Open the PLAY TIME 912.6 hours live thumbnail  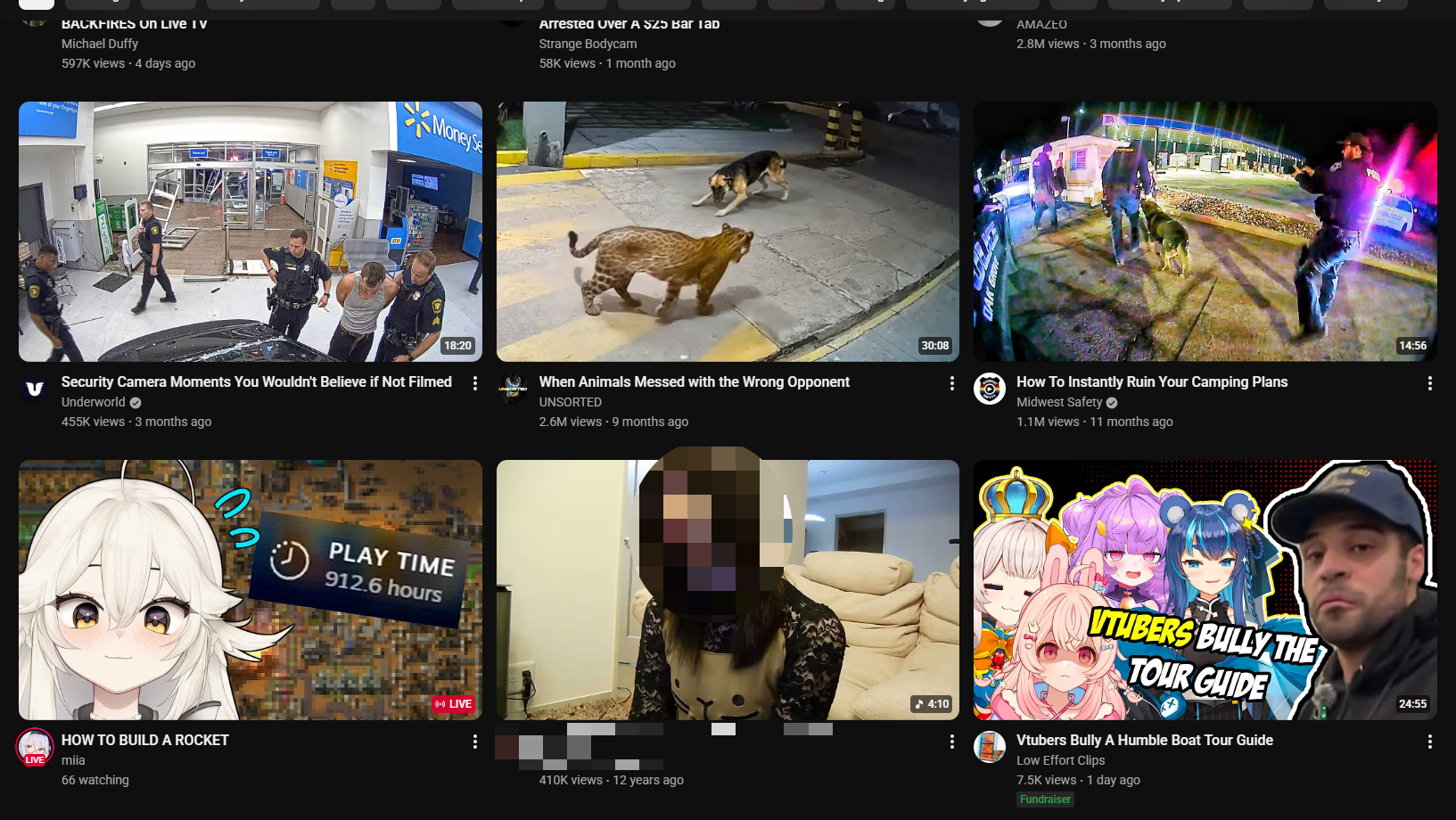(251, 590)
